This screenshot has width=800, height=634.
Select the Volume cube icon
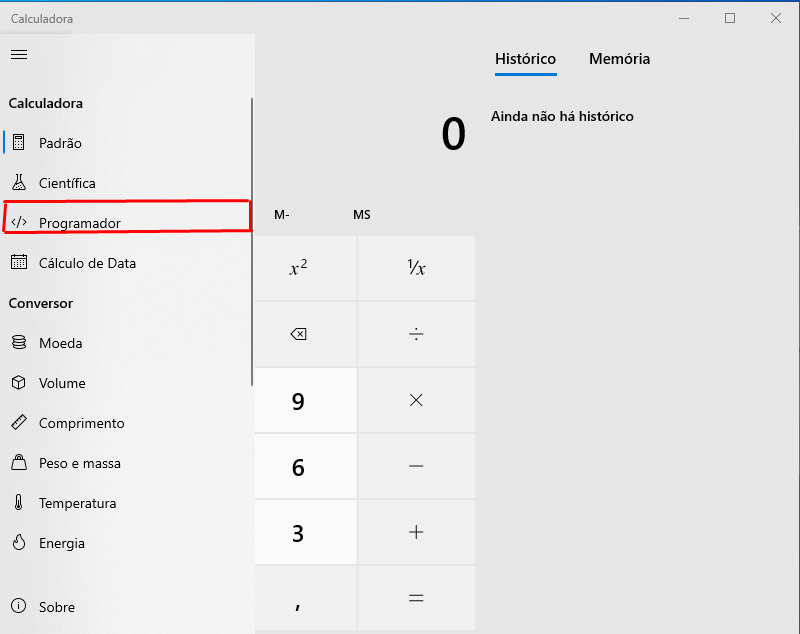[x=19, y=383]
